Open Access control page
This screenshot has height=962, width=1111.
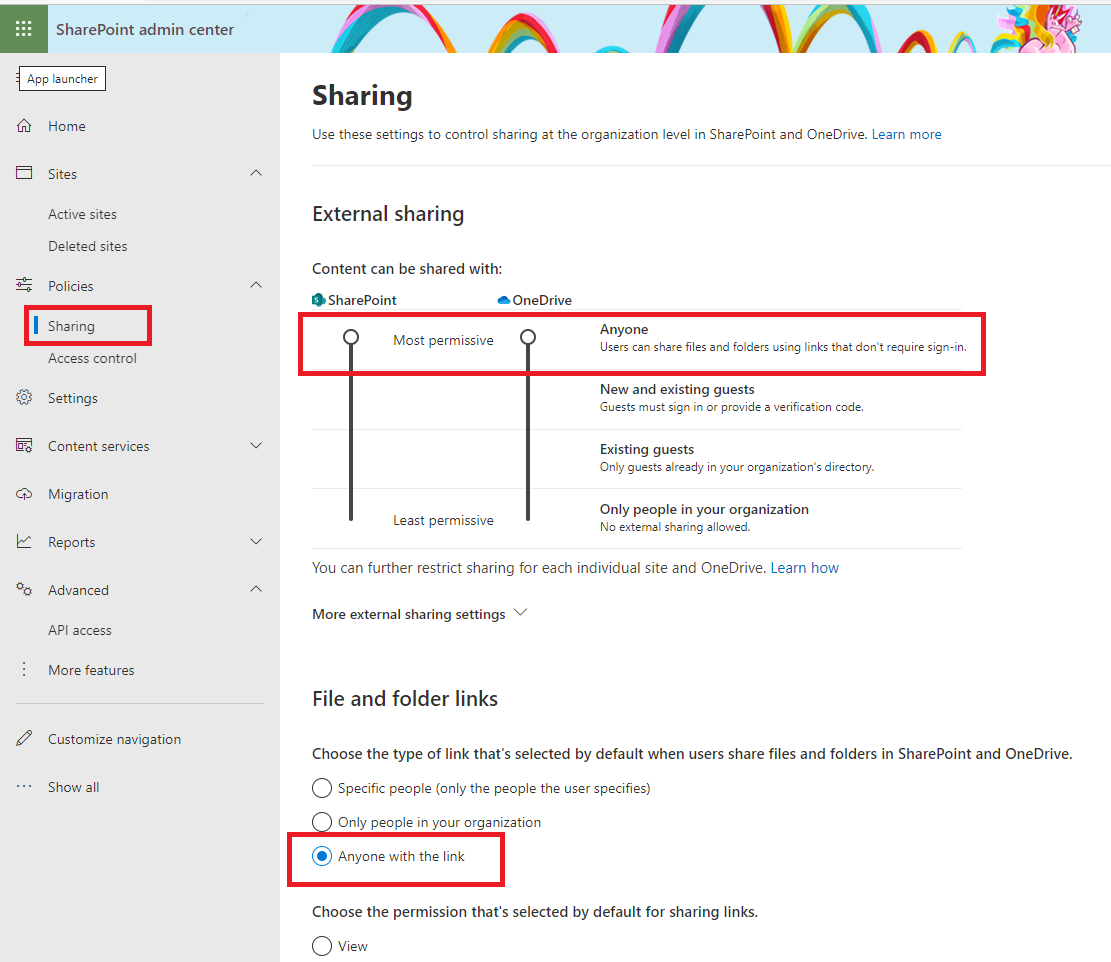click(x=92, y=358)
